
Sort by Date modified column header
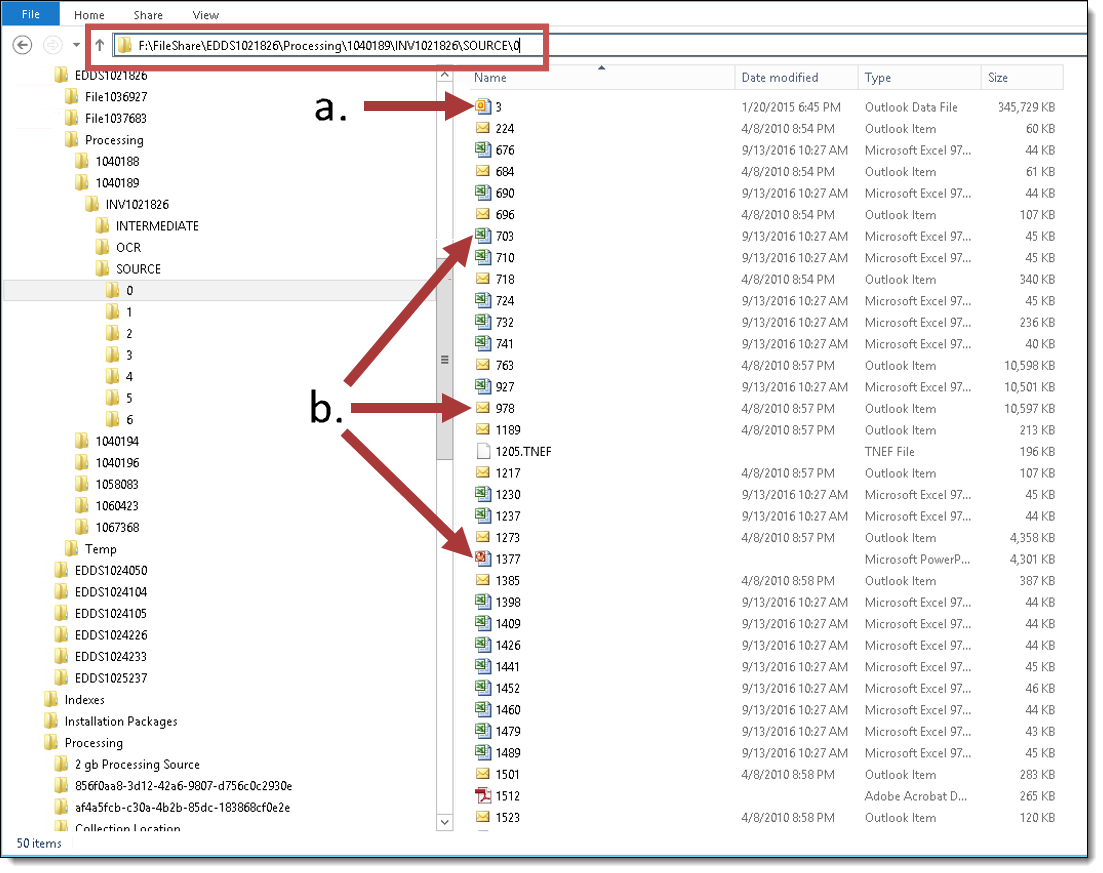coord(780,78)
